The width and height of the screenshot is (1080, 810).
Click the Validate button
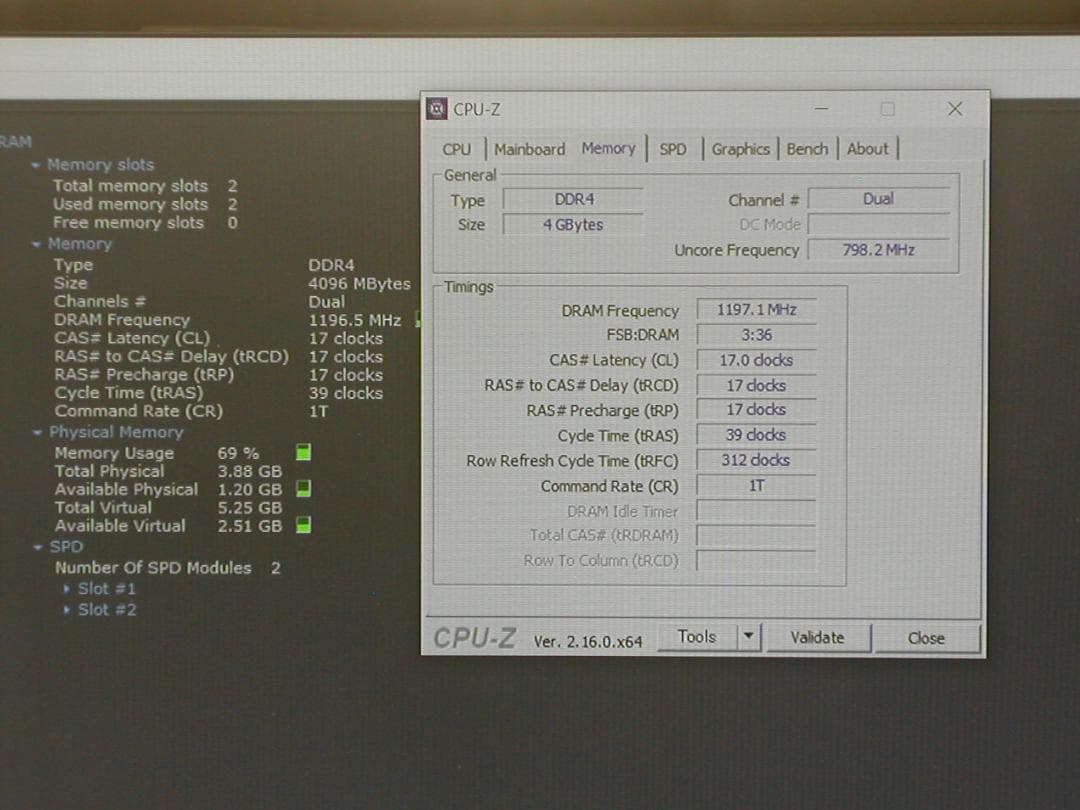[819, 637]
